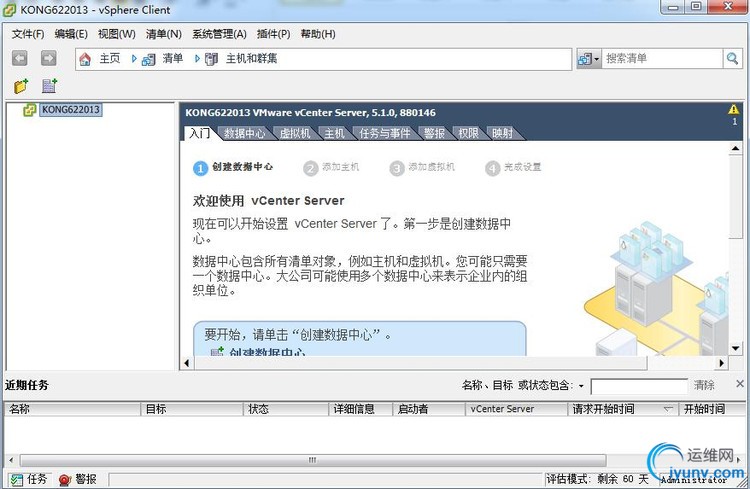Switch to the 入门 tab

click(199, 133)
